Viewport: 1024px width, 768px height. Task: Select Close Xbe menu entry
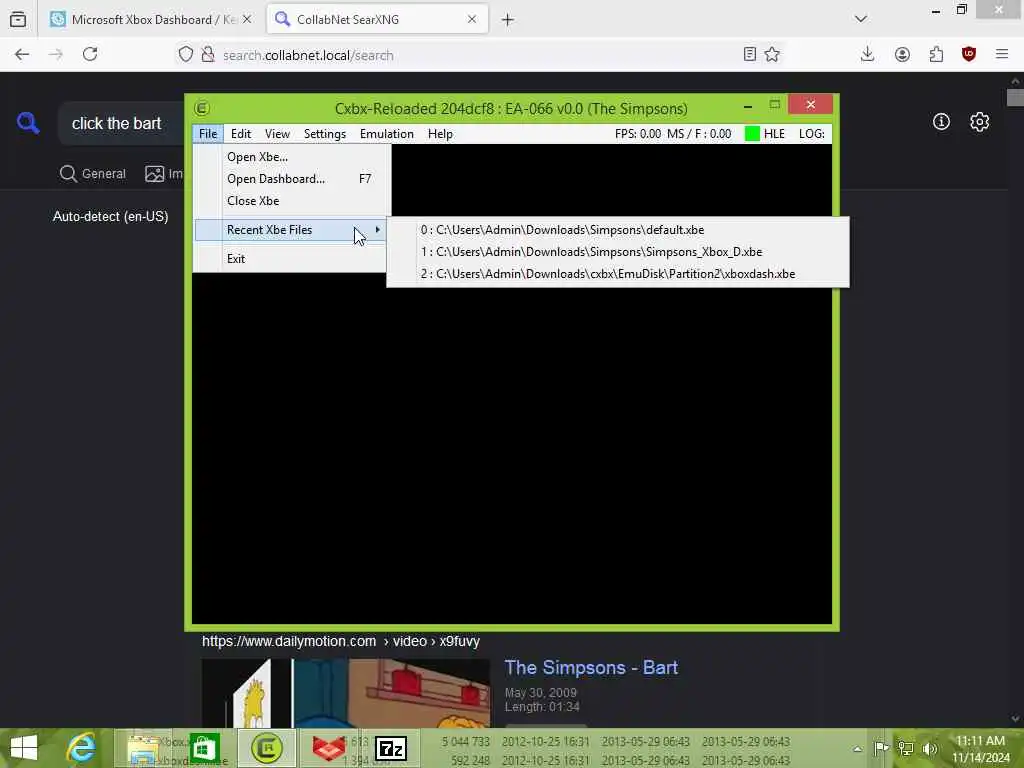[x=292, y=201]
